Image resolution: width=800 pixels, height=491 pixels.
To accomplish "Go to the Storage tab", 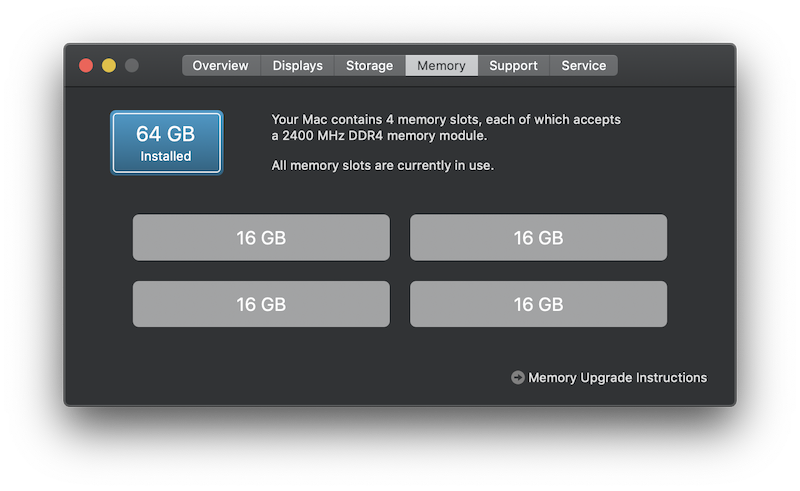I will pyautogui.click(x=369, y=65).
